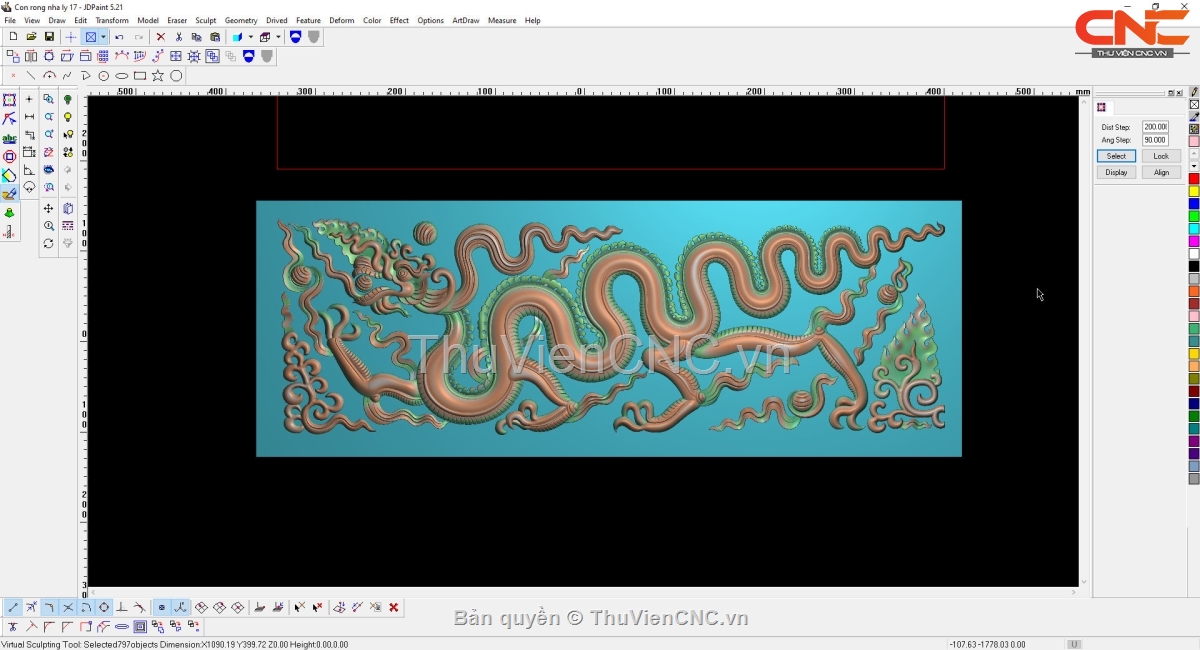This screenshot has width=1200, height=650.
Task: Click the scissors Cut icon
Action: point(178,37)
